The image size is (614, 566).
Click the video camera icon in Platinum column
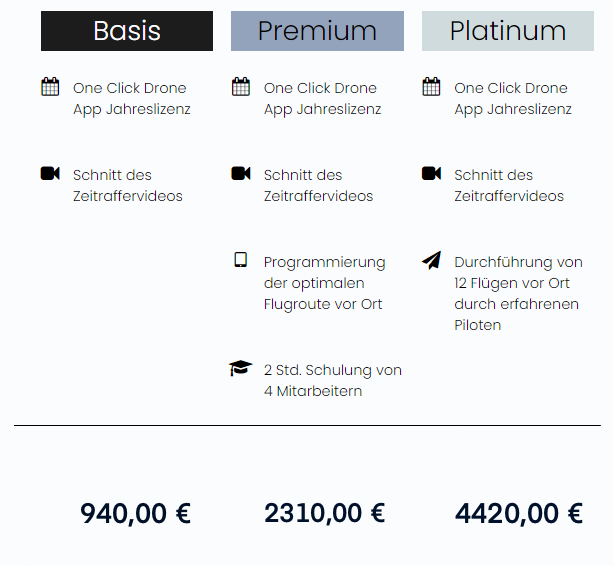(x=431, y=173)
